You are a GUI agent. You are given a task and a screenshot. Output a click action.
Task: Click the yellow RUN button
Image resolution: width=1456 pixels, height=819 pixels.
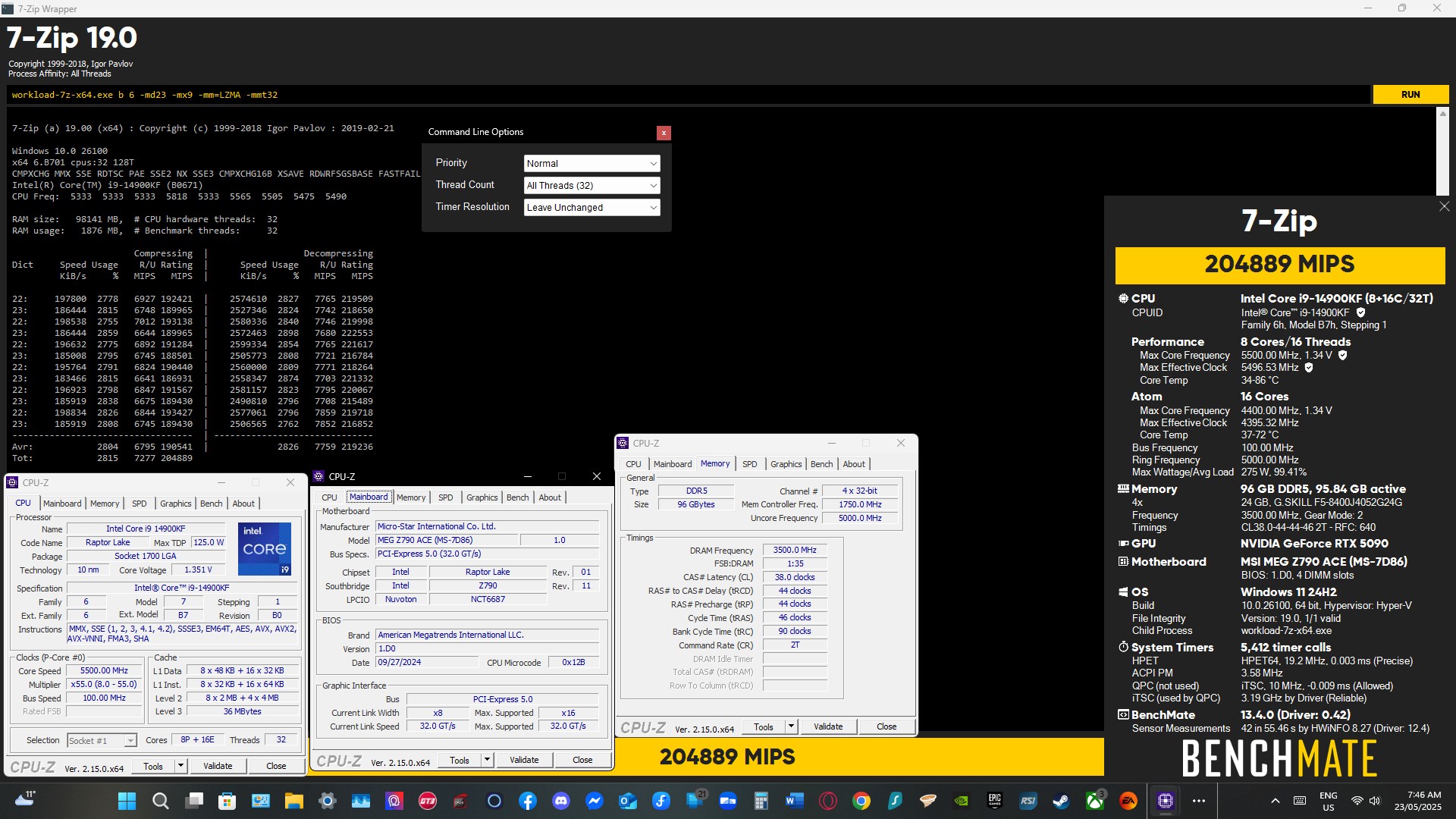(x=1410, y=95)
